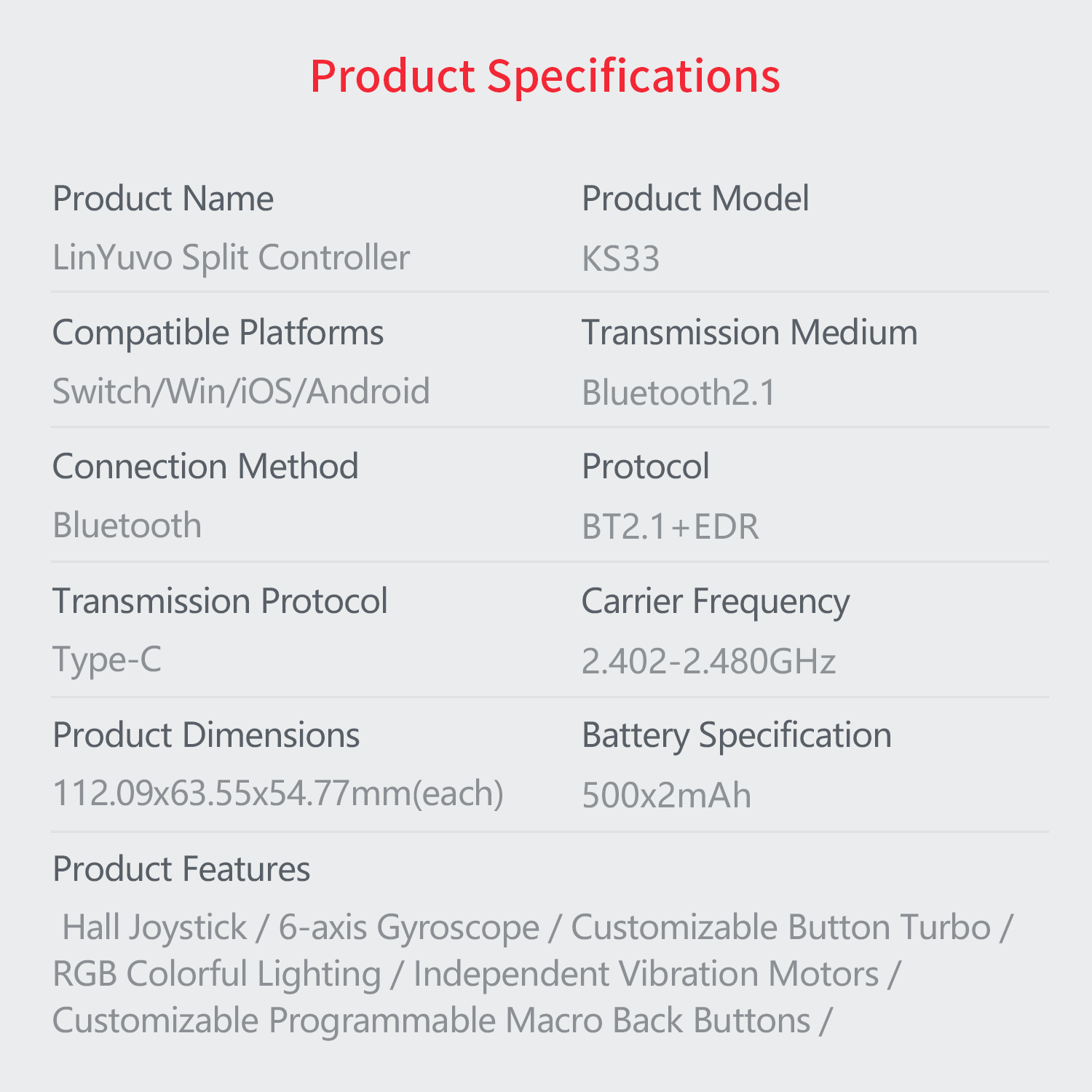Click the Transmission Protocol label
Screen dimensions: 1092x1092
pos(220,601)
